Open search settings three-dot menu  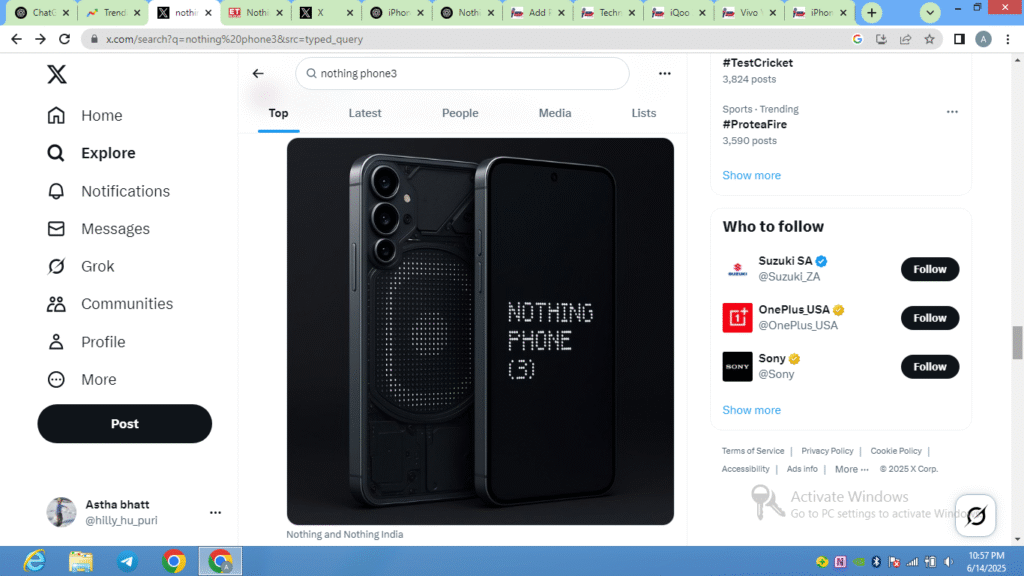click(665, 73)
